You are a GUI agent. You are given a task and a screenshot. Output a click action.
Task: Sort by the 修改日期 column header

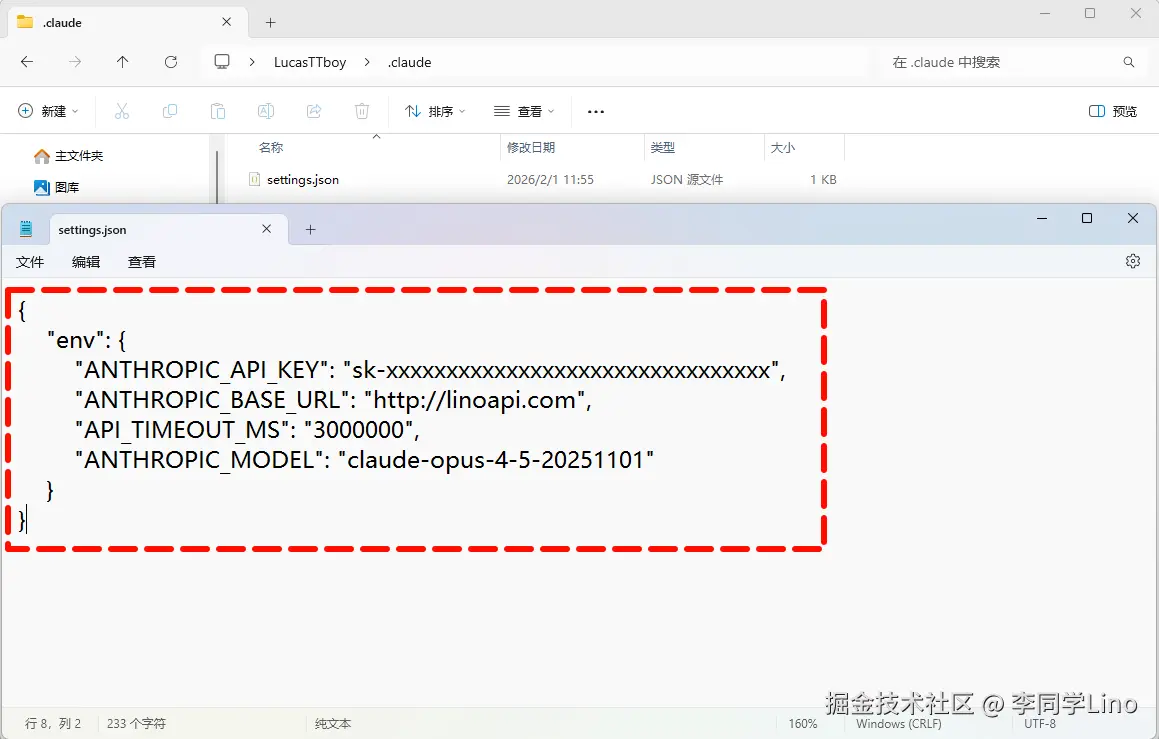click(x=531, y=148)
